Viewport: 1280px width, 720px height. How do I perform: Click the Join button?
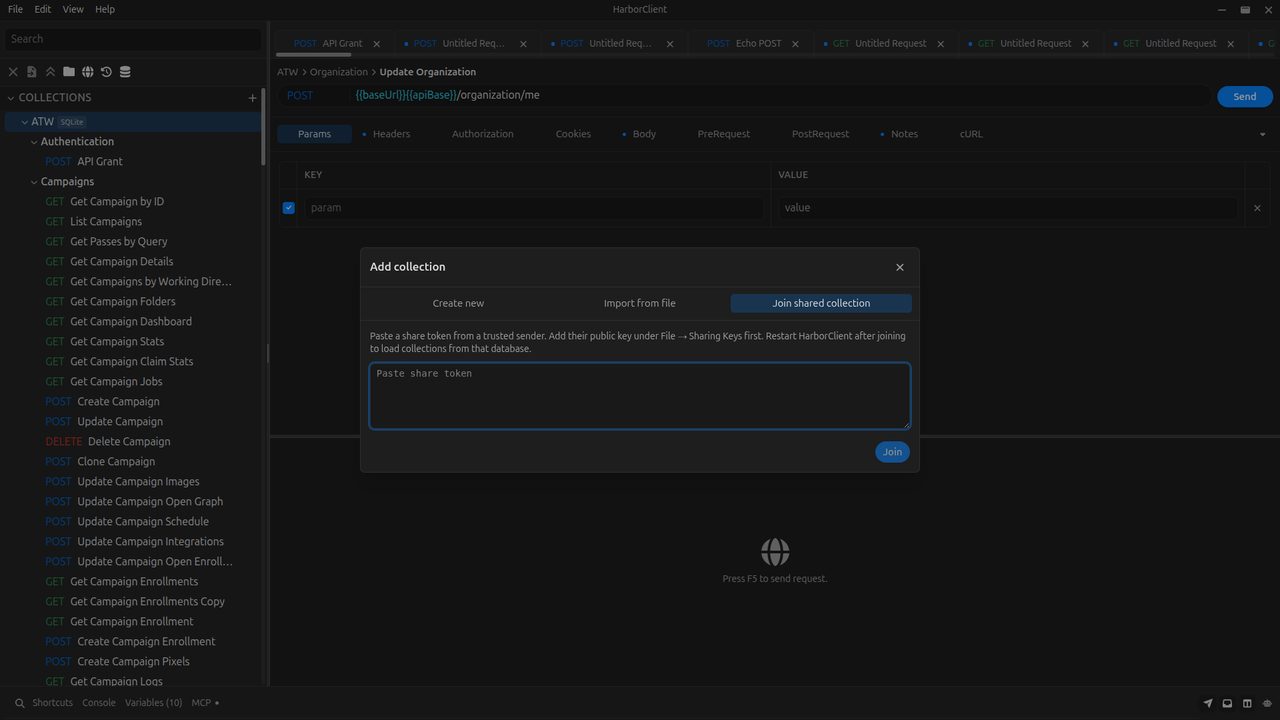point(892,452)
